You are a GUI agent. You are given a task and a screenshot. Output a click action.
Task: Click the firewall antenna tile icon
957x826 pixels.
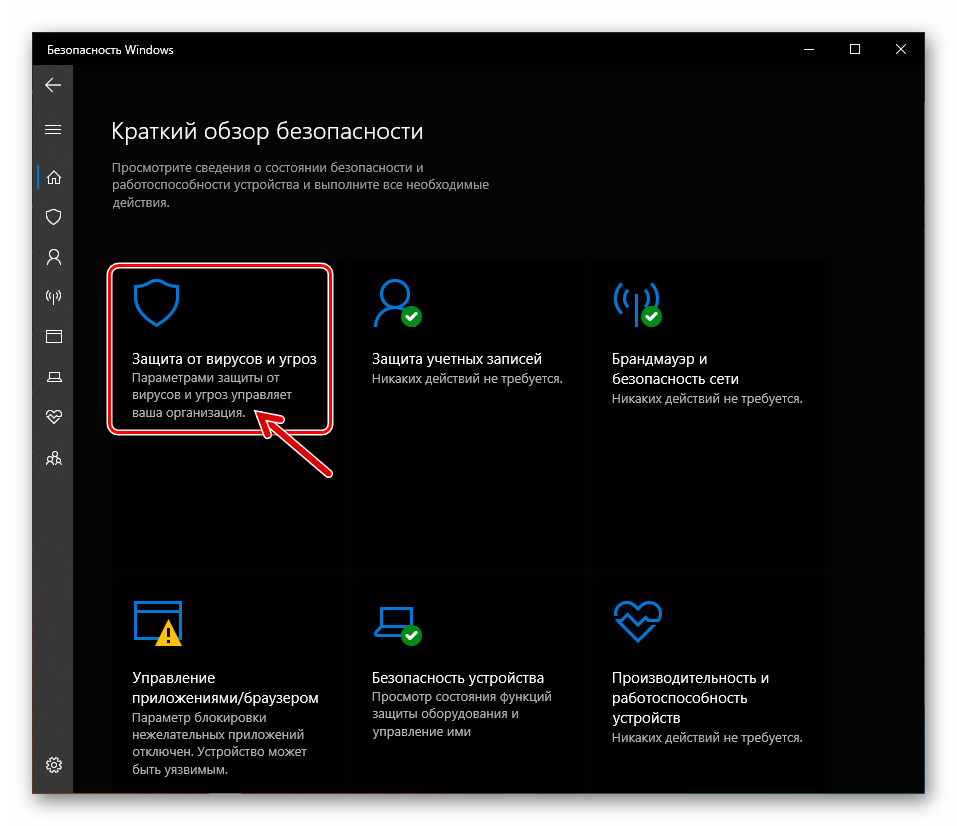click(638, 304)
